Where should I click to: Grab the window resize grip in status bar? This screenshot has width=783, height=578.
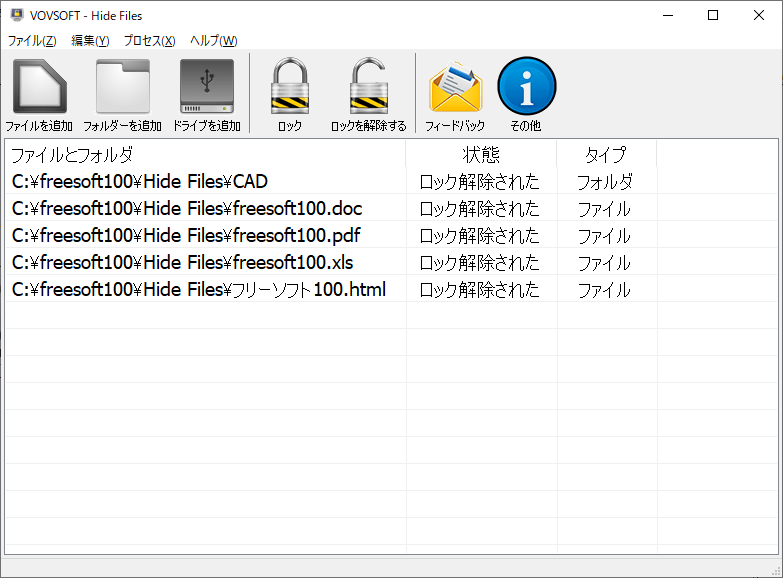776,571
